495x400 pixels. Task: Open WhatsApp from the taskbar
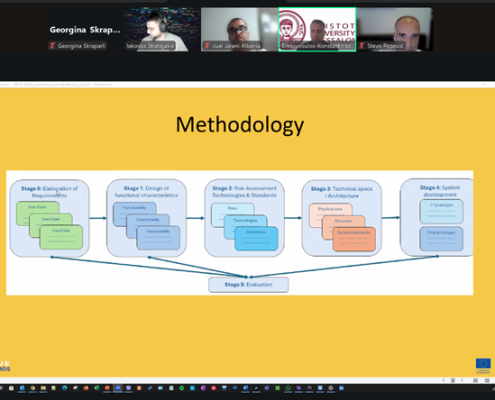(x=288, y=388)
